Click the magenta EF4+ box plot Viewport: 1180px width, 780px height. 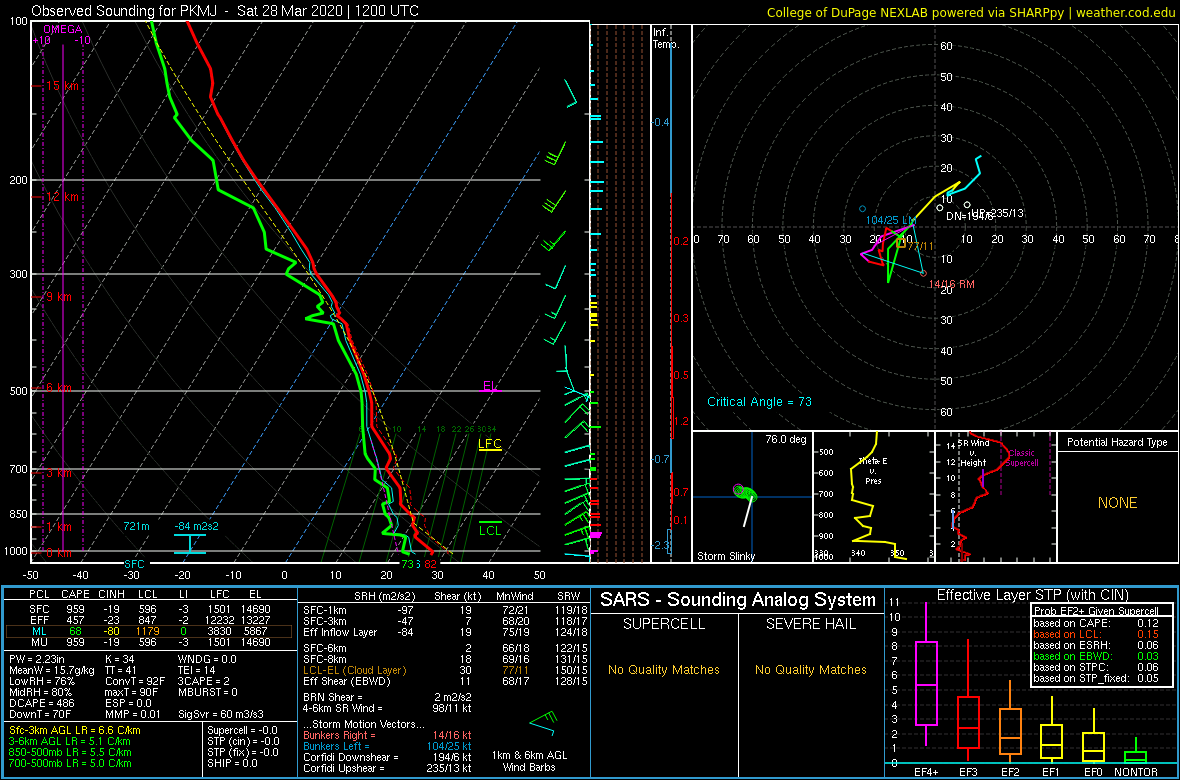tap(926, 684)
